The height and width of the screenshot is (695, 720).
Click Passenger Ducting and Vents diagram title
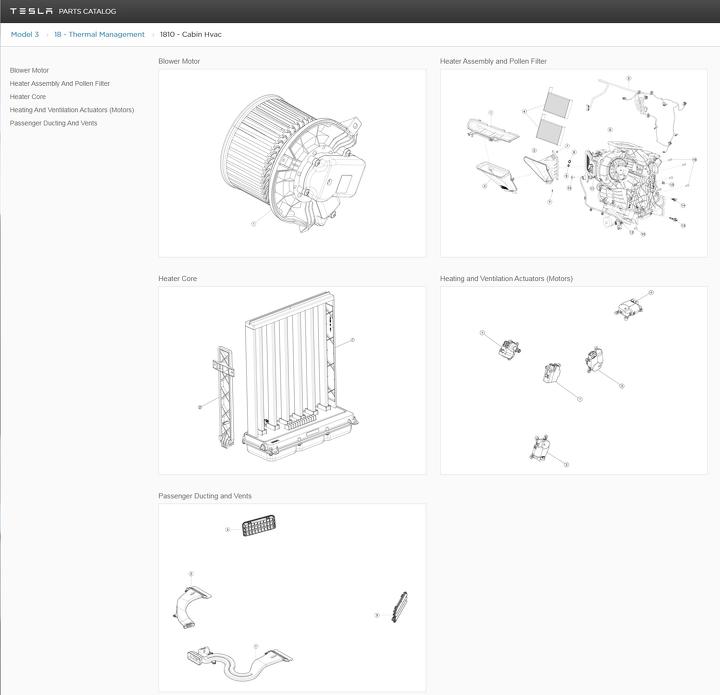pos(205,496)
